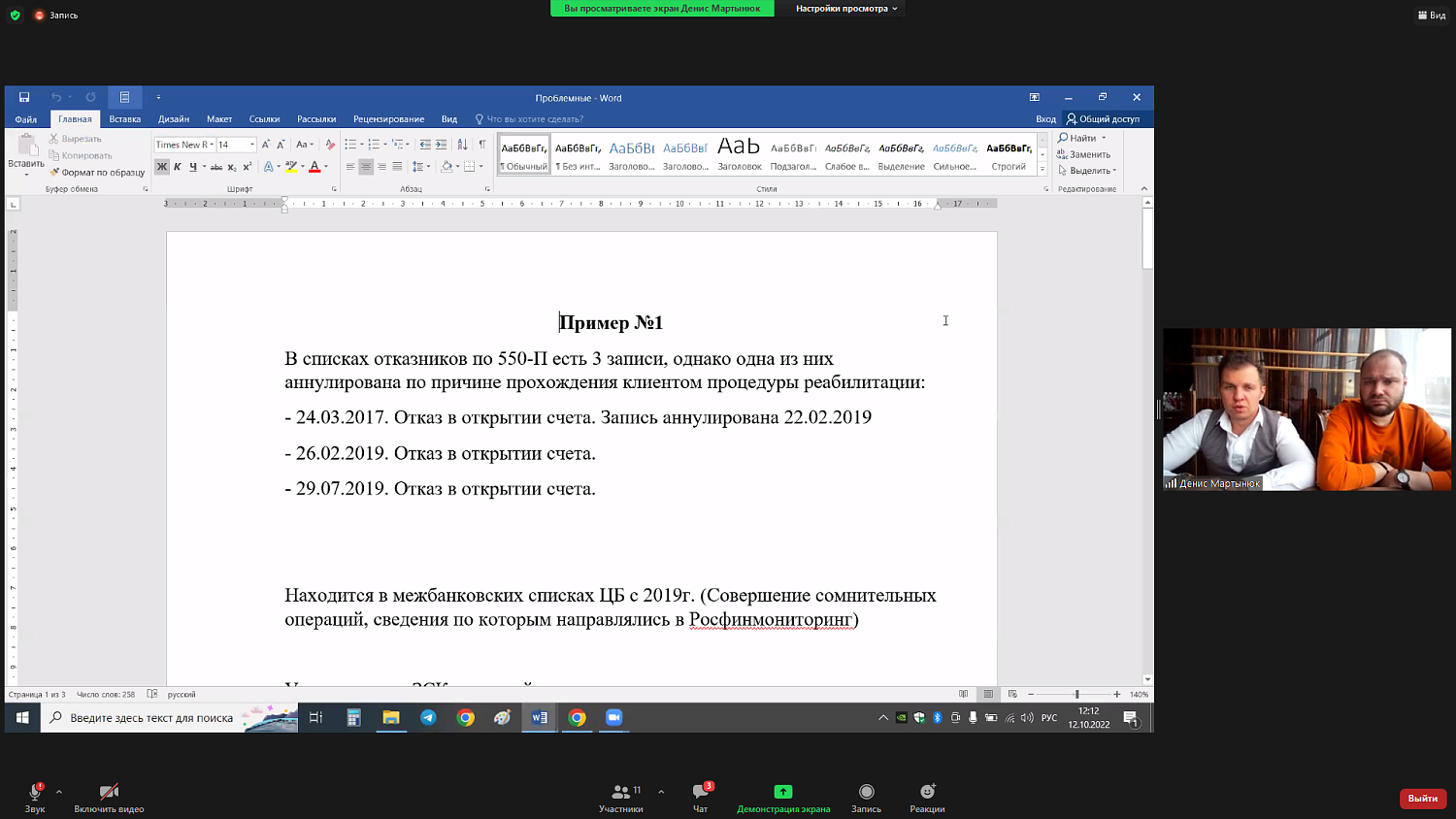The image size is (1456, 819).
Task: Switch to Read Mode view in the status bar
Action: point(963,694)
